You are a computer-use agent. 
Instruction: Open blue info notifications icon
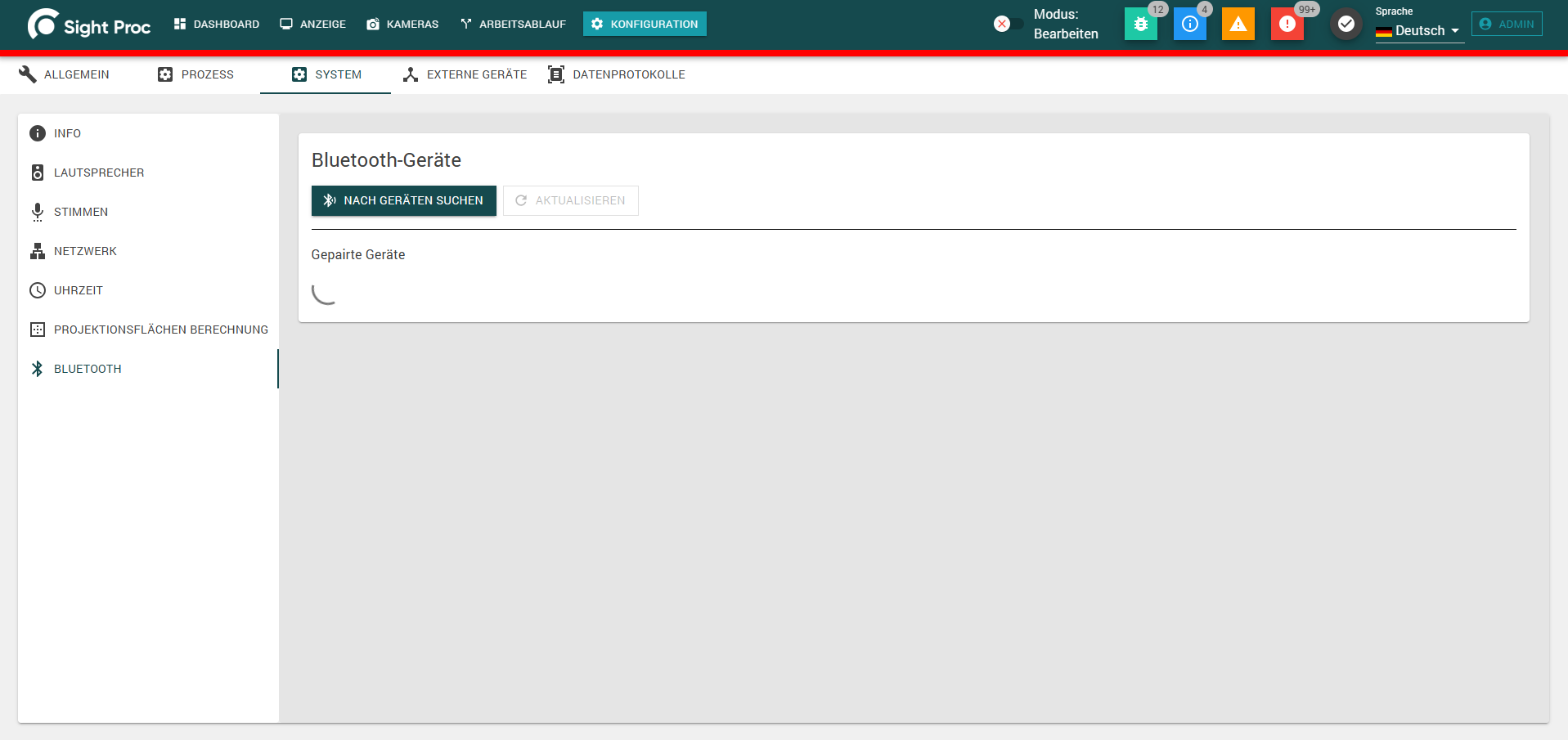coord(1190,24)
